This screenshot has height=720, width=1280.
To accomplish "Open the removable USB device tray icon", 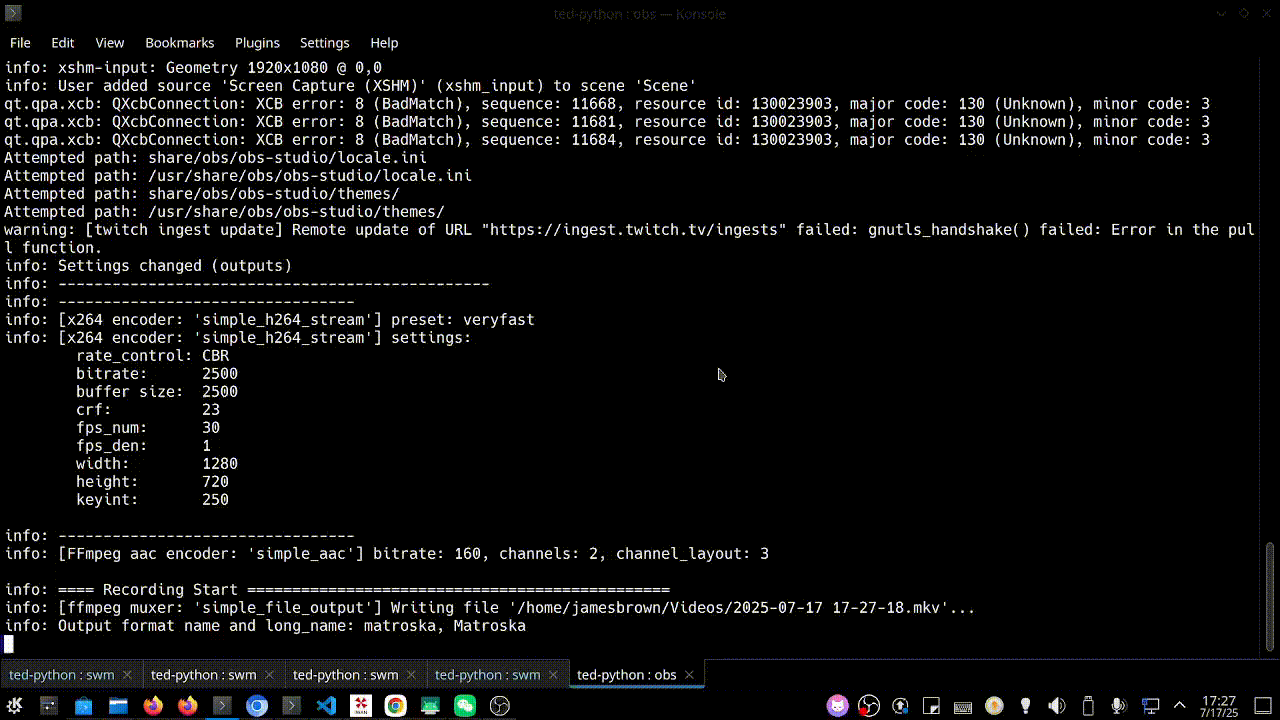I will [1087, 705].
